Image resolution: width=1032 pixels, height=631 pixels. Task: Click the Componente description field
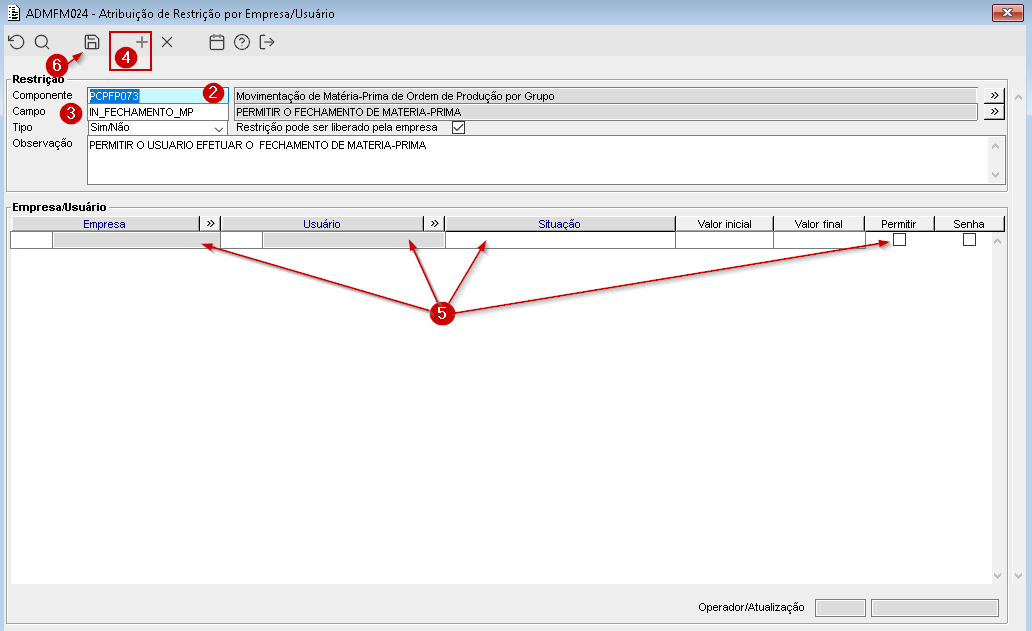coord(606,95)
